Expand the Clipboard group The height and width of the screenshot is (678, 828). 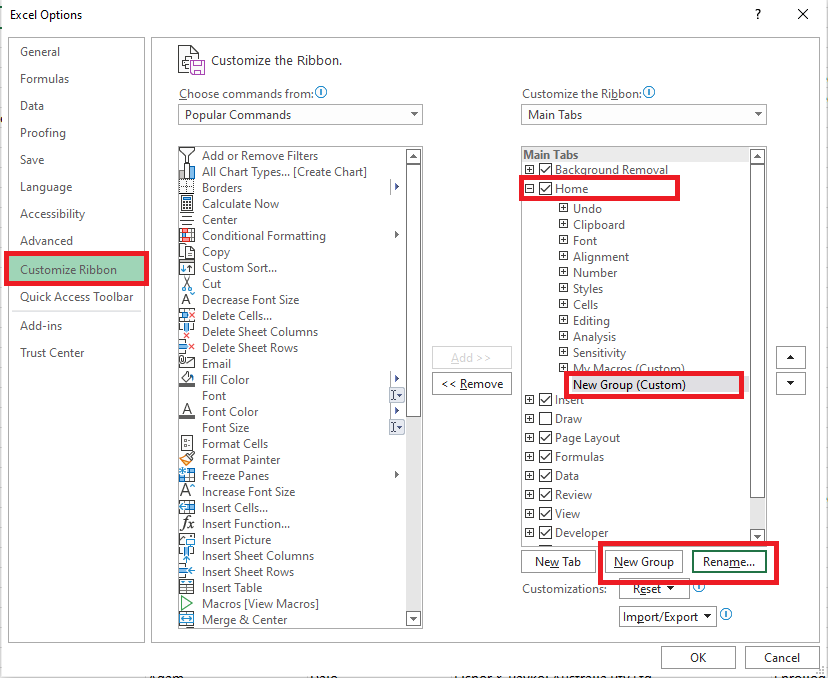(x=563, y=224)
